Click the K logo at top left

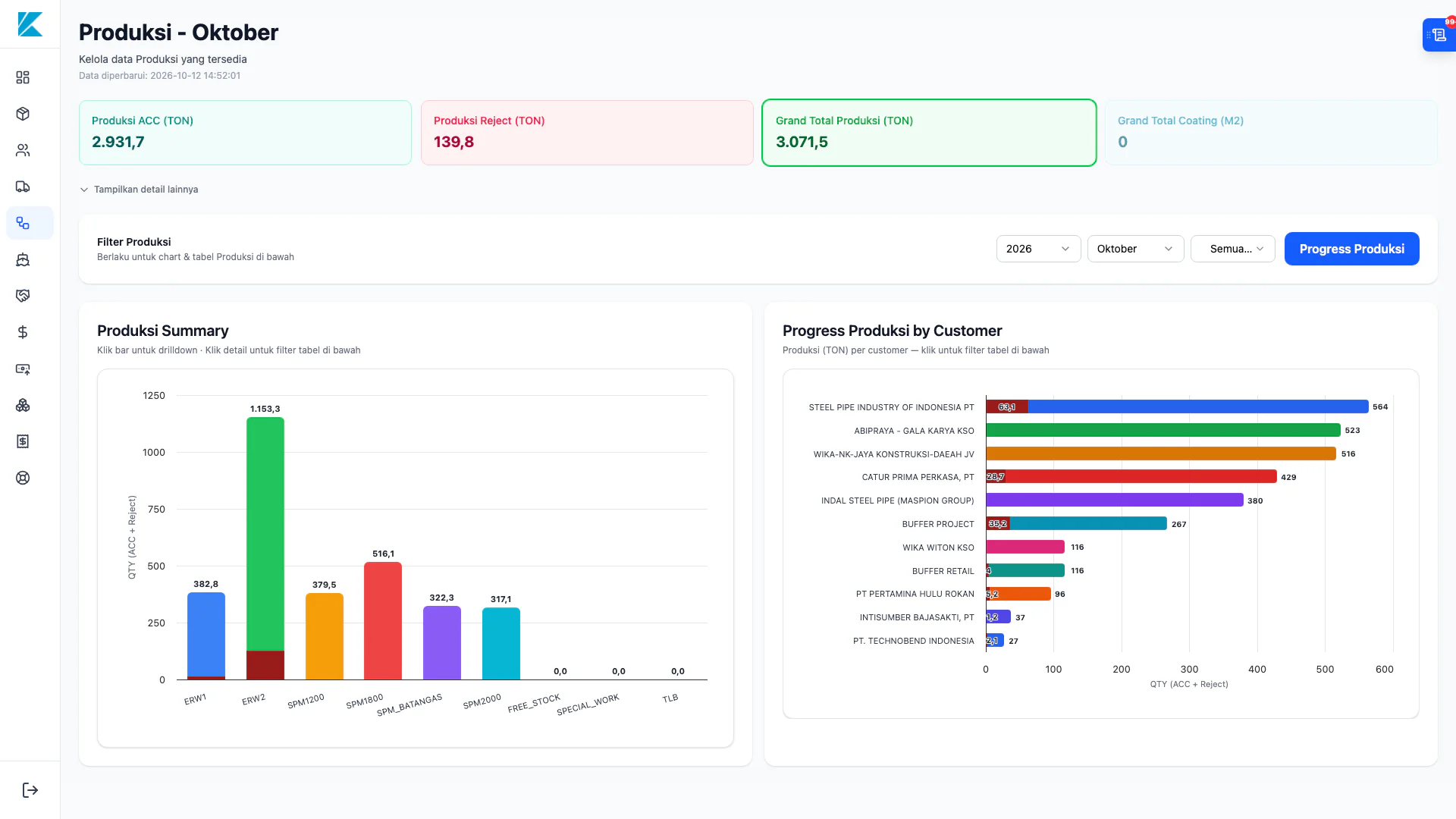[30, 24]
